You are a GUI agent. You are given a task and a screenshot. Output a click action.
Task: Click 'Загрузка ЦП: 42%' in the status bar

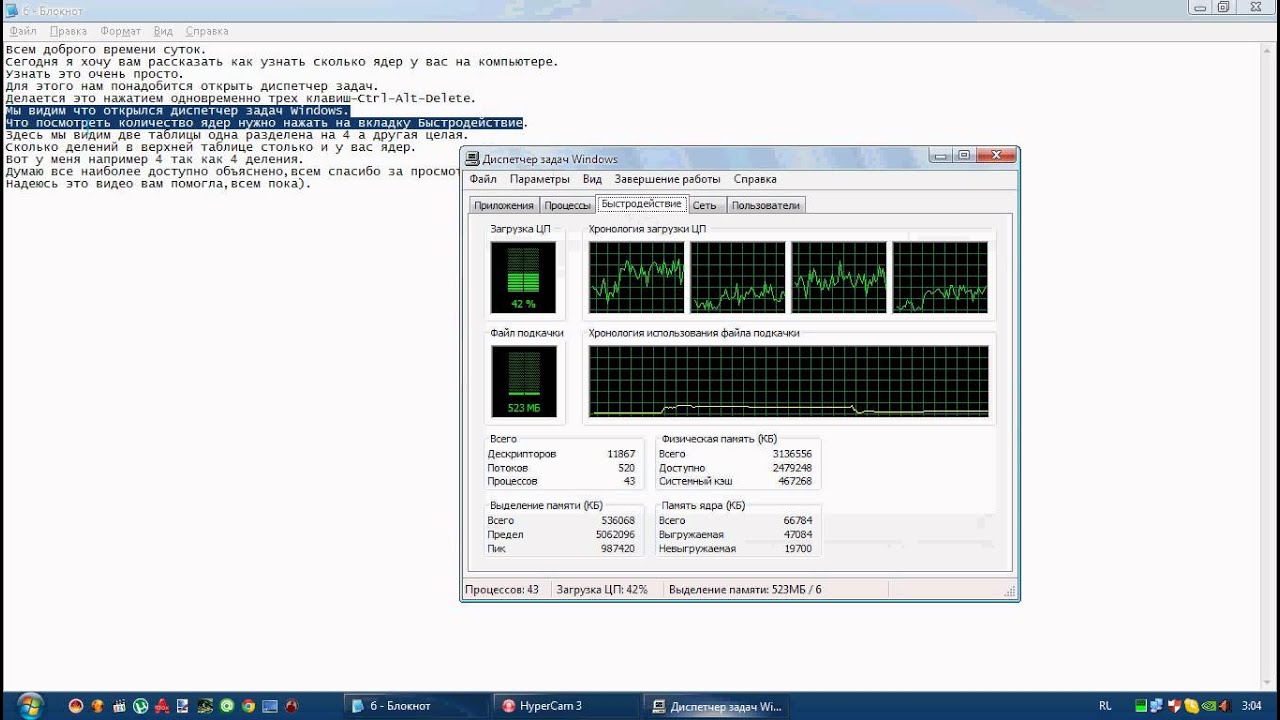tap(602, 590)
